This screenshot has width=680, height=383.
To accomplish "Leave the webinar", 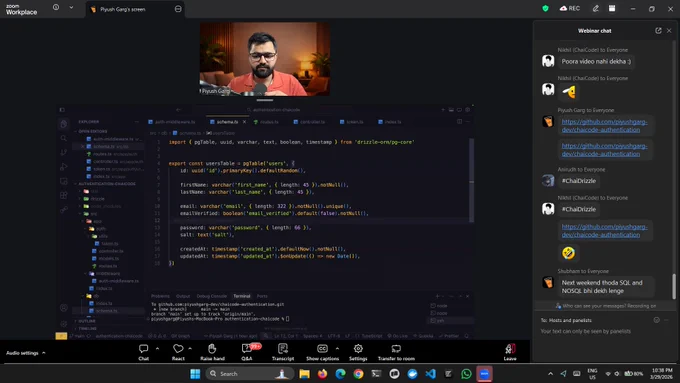I will (510, 352).
